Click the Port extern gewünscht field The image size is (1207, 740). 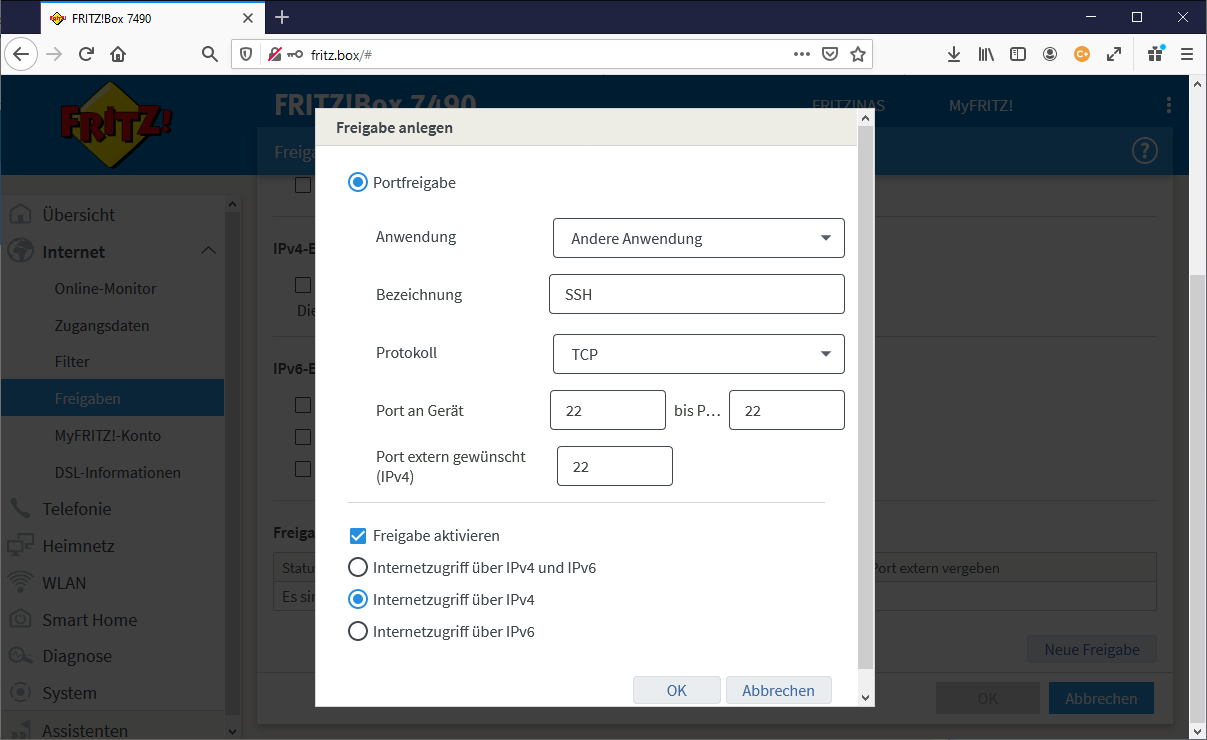[615, 466]
